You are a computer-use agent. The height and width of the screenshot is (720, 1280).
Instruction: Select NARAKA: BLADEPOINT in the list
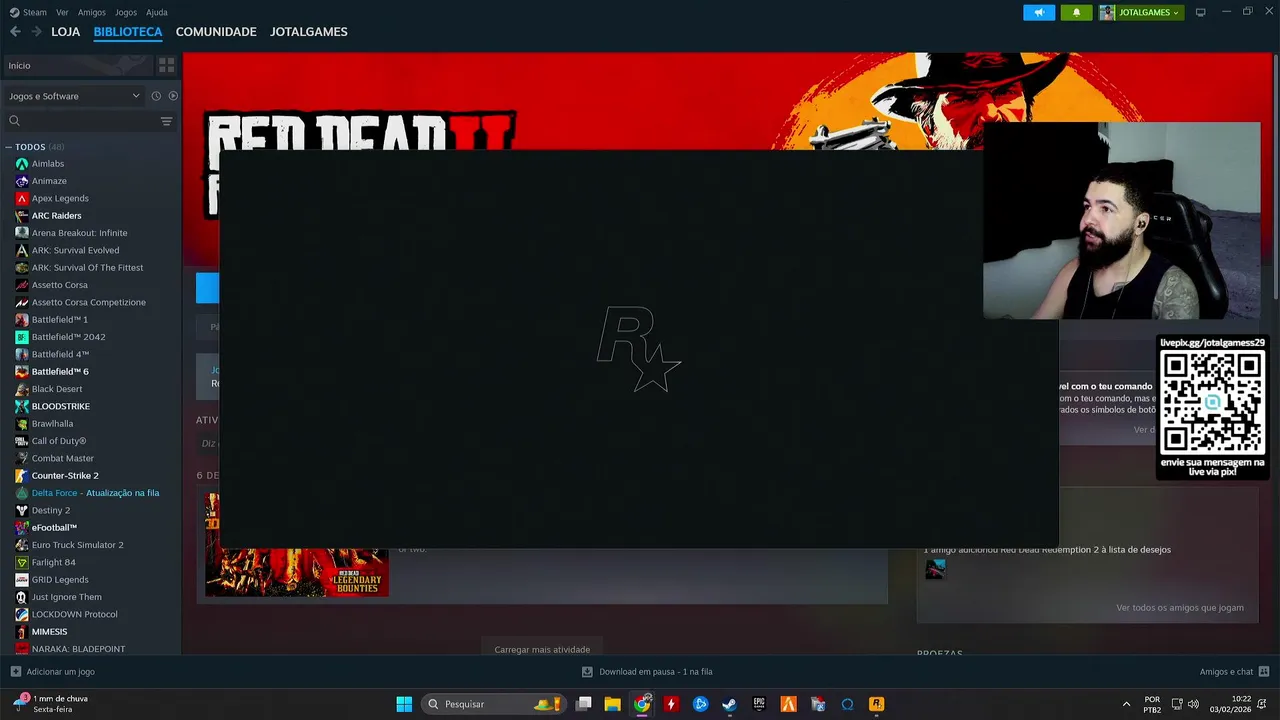click(78, 649)
